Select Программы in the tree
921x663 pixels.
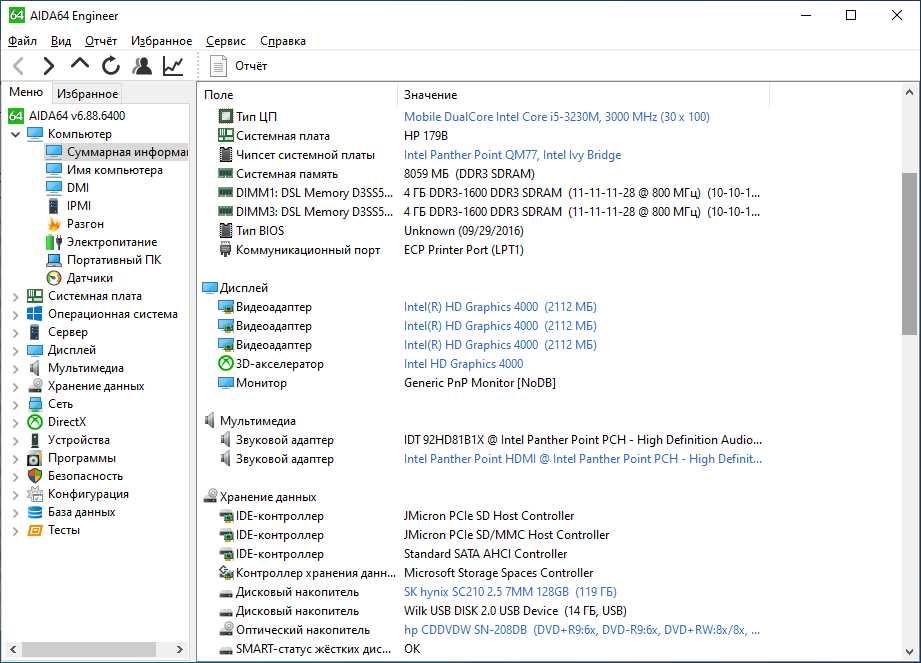[82, 458]
